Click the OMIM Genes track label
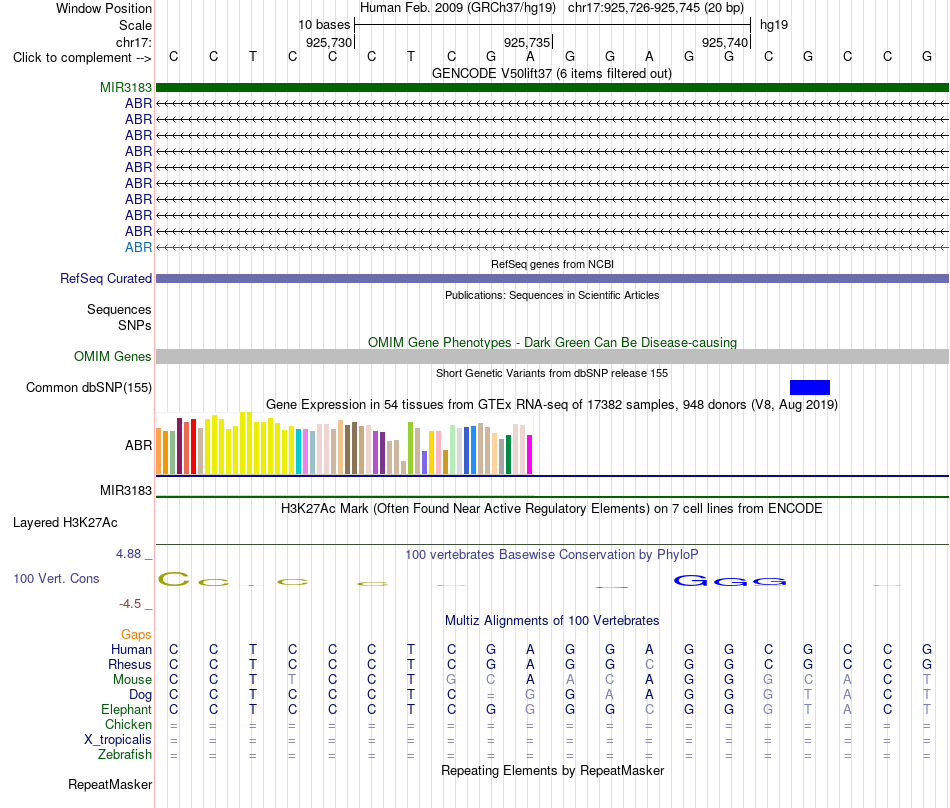The image size is (950, 808). pyautogui.click(x=113, y=357)
